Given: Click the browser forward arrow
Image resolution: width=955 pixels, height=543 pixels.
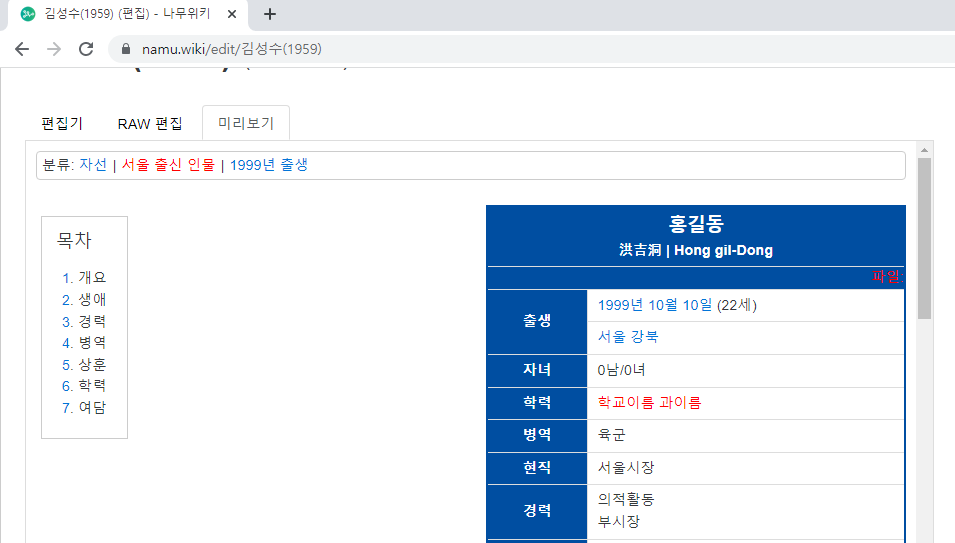Looking at the screenshot, I should 54,49.
